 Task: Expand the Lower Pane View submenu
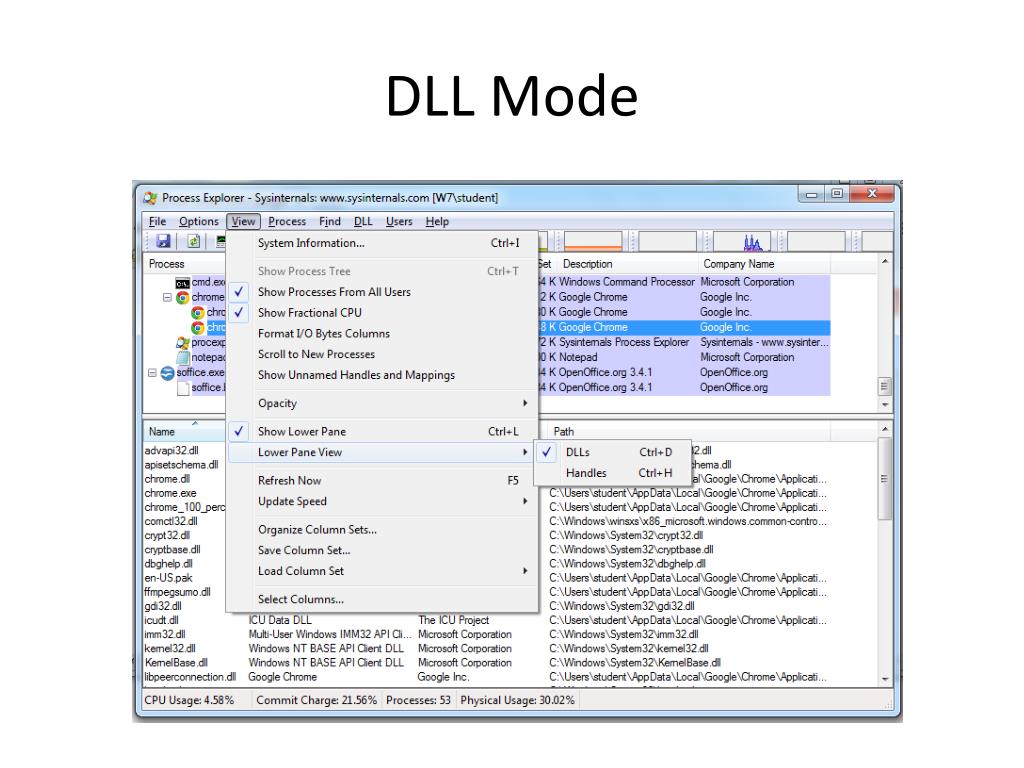click(x=382, y=453)
